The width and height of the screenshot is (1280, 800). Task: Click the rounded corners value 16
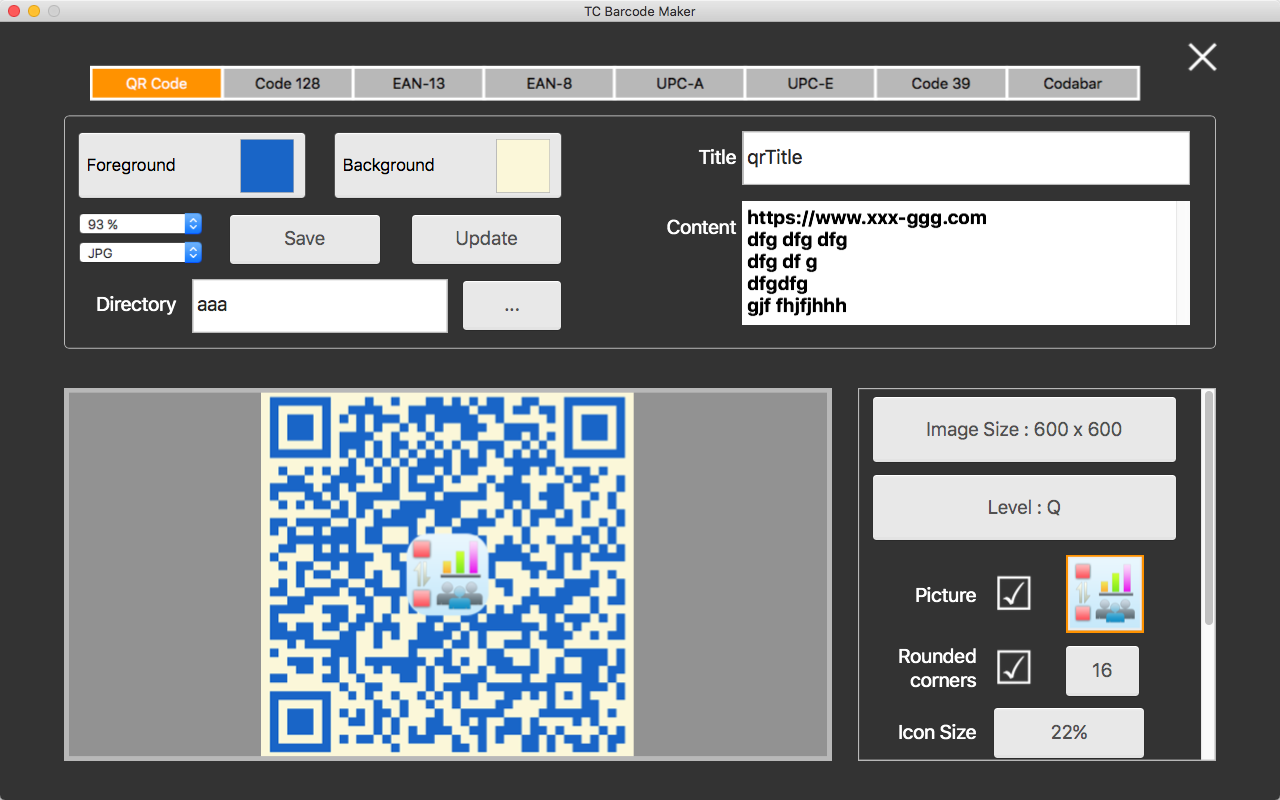pos(1102,670)
